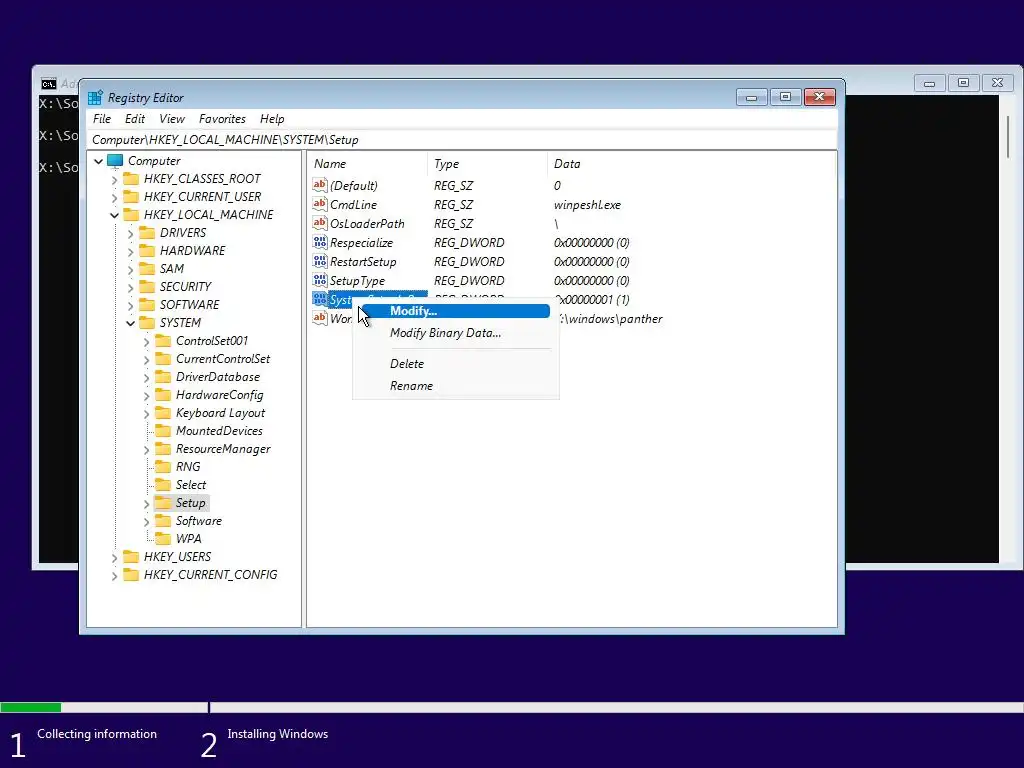The height and width of the screenshot is (768, 1024).
Task: Collapse the HKEY_LOCAL_MACHINE node
Action: coord(115,215)
